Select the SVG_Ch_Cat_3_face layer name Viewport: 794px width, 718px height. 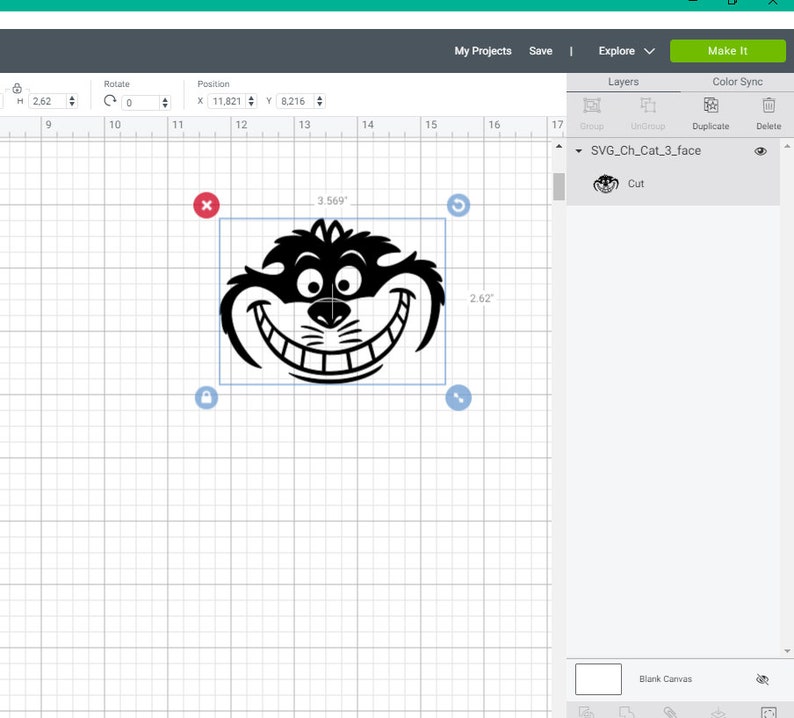pos(646,151)
